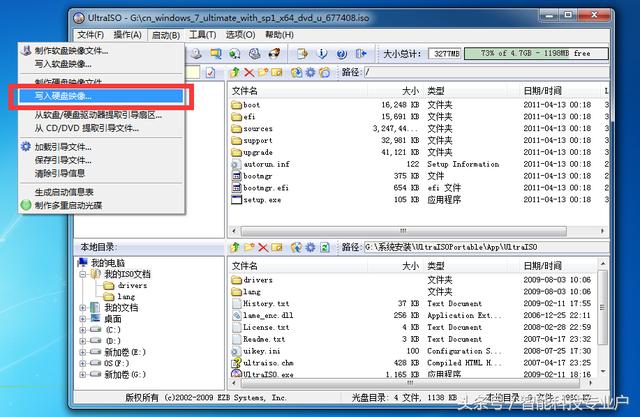
Task: Click the up-folder icon in the ISO image toolbar
Action: point(235,73)
